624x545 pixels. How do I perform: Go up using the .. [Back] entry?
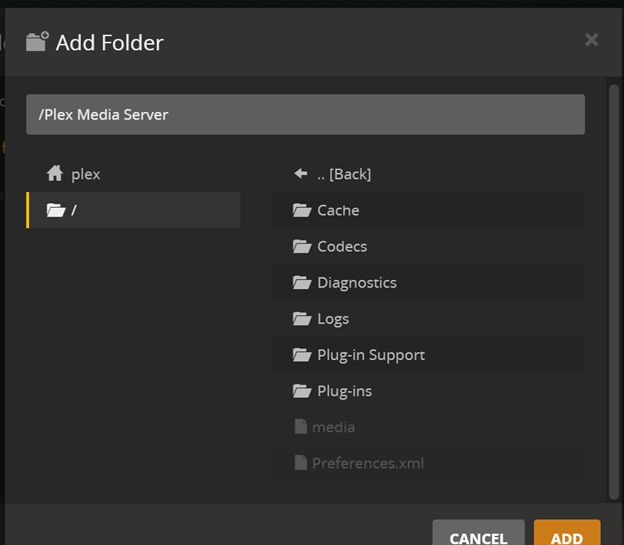(344, 174)
